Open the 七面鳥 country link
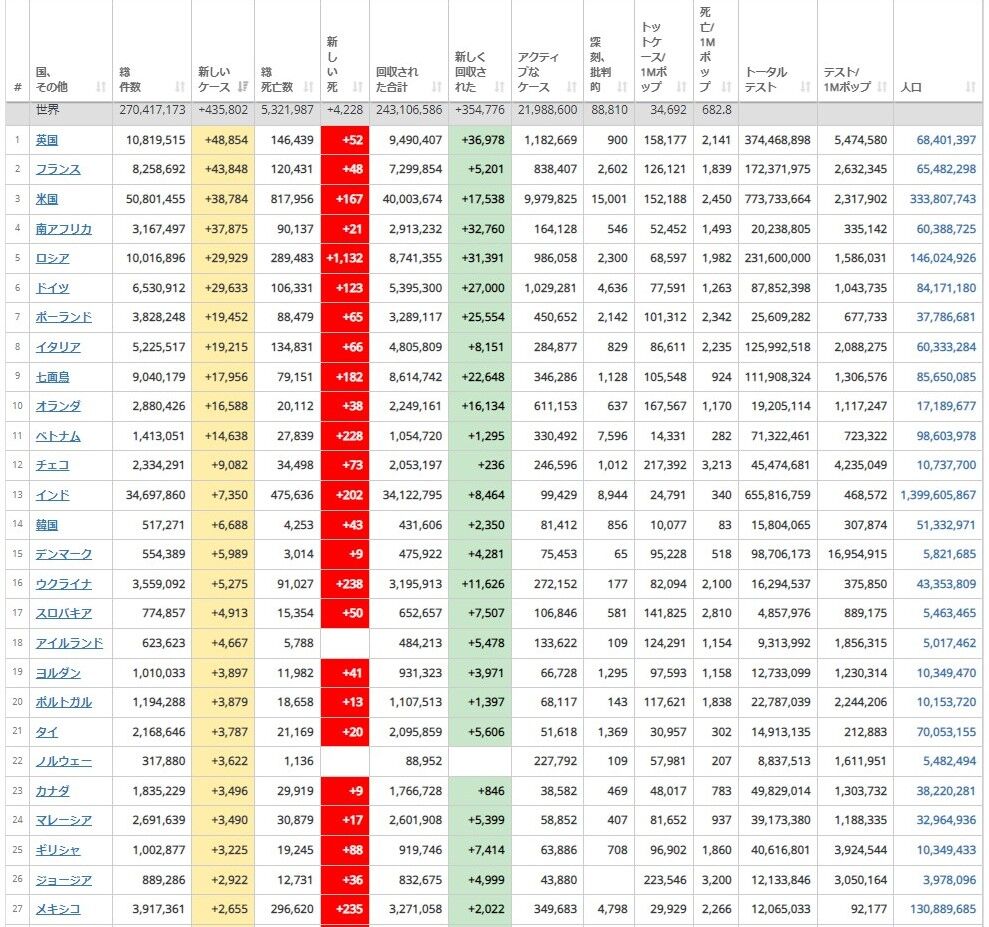Image resolution: width=989 pixels, height=927 pixels. [52, 377]
